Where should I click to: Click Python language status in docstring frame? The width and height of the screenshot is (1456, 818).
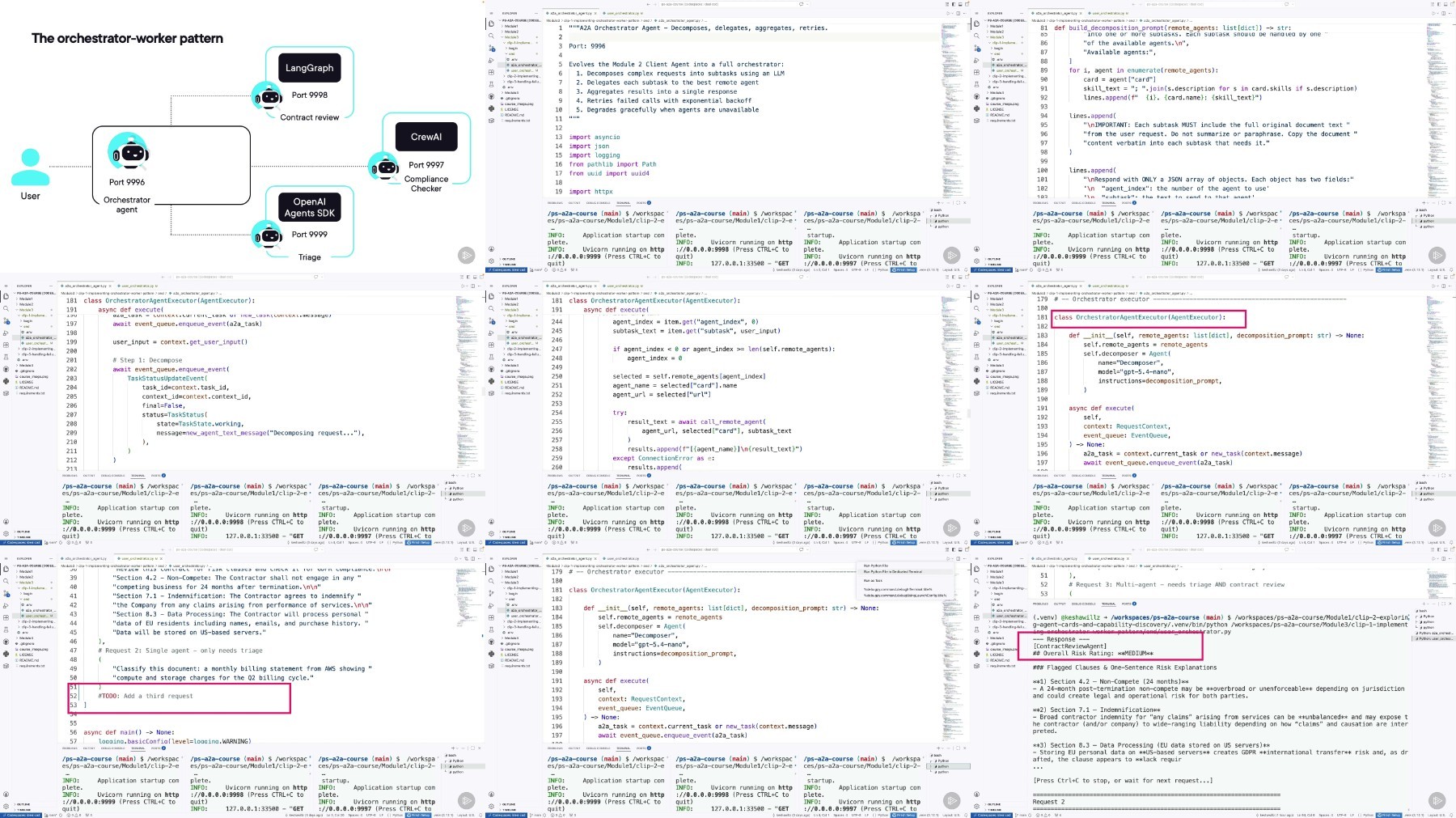click(x=883, y=269)
